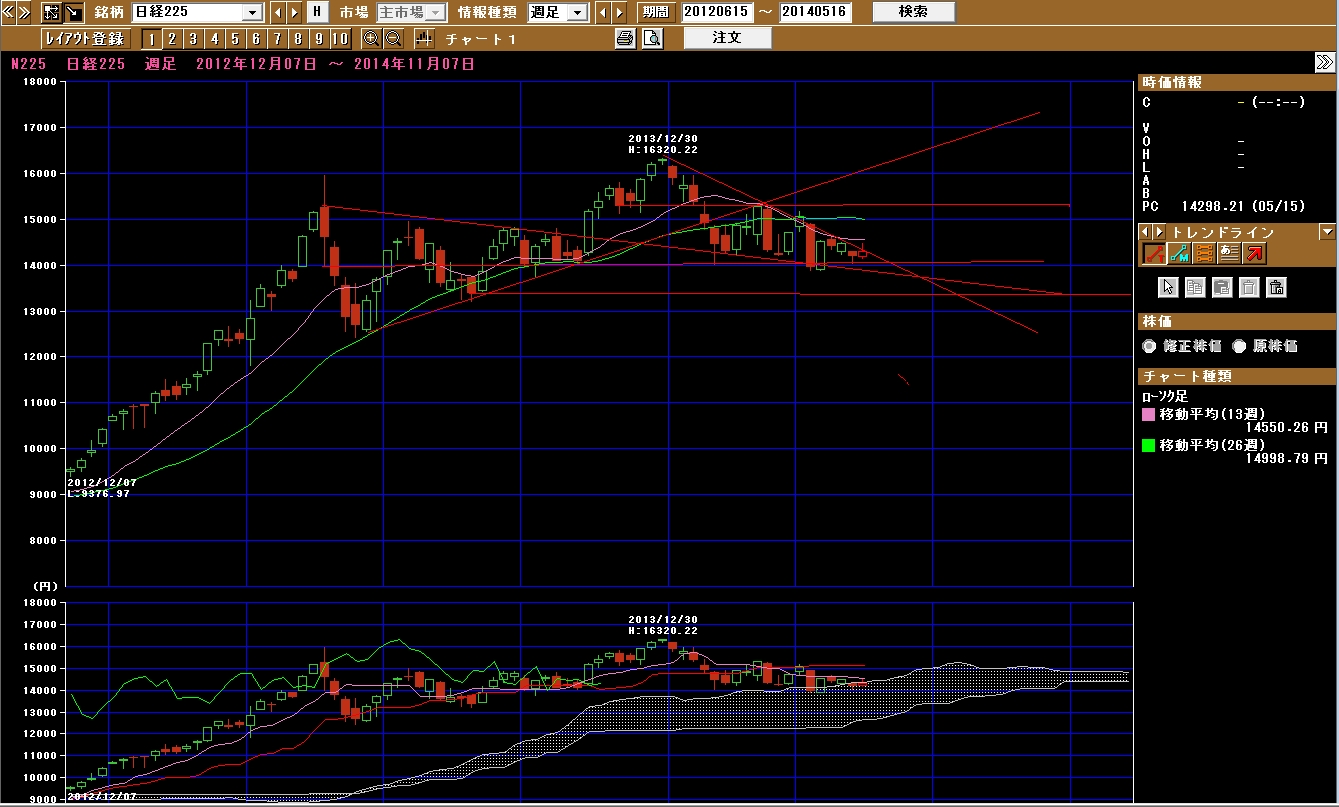Go to previous symbol arrow next to 銘柄

click(x=278, y=12)
